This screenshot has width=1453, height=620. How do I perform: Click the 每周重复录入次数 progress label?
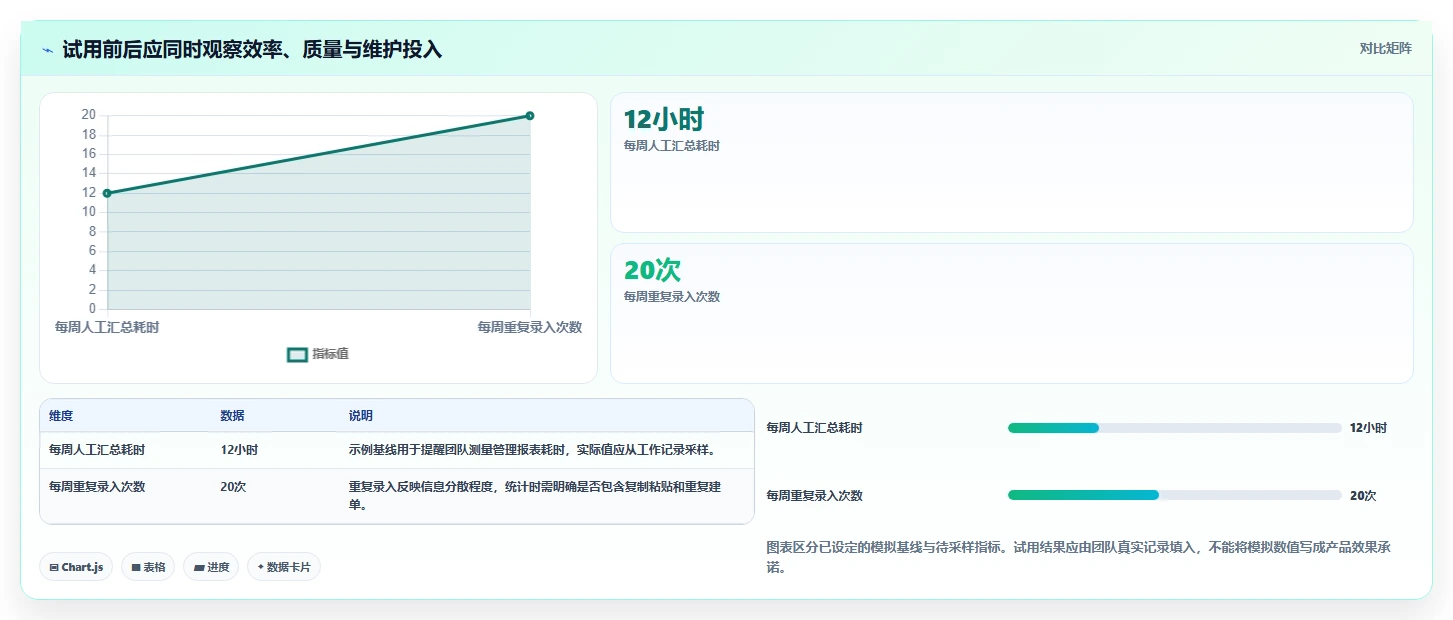pos(814,496)
